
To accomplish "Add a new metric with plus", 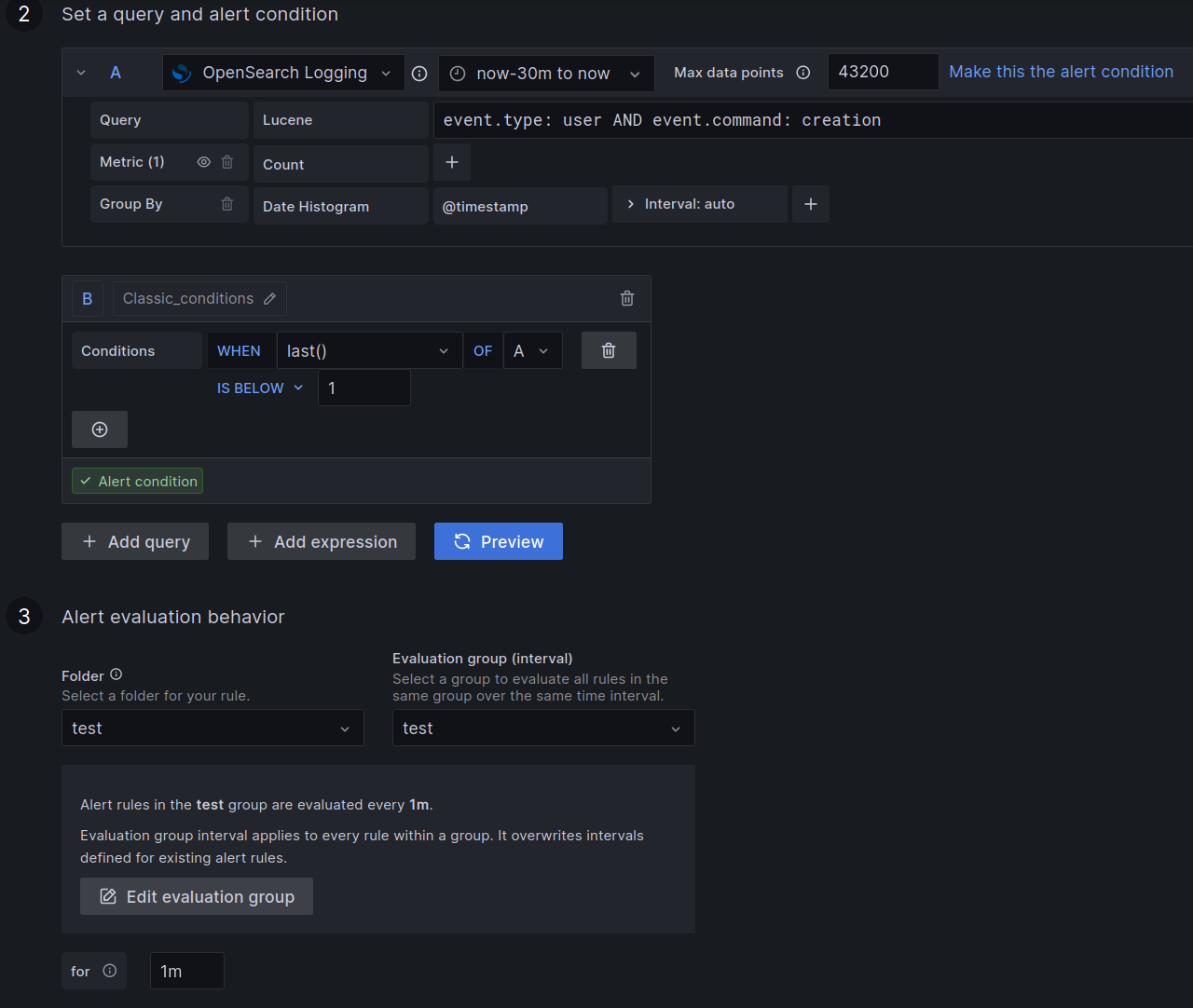I will pyautogui.click(x=452, y=162).
